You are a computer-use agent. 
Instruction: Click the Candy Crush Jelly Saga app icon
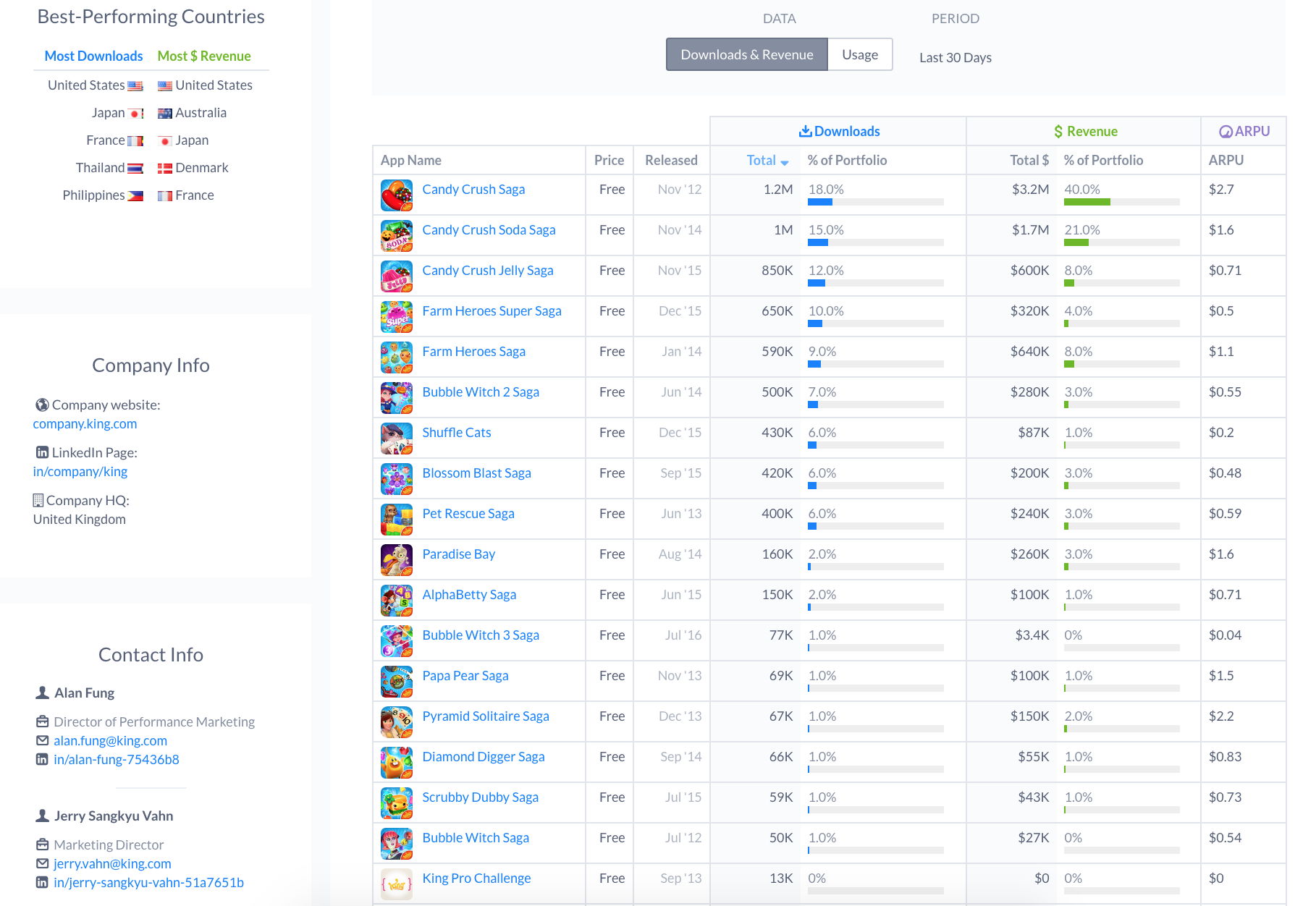[397, 276]
